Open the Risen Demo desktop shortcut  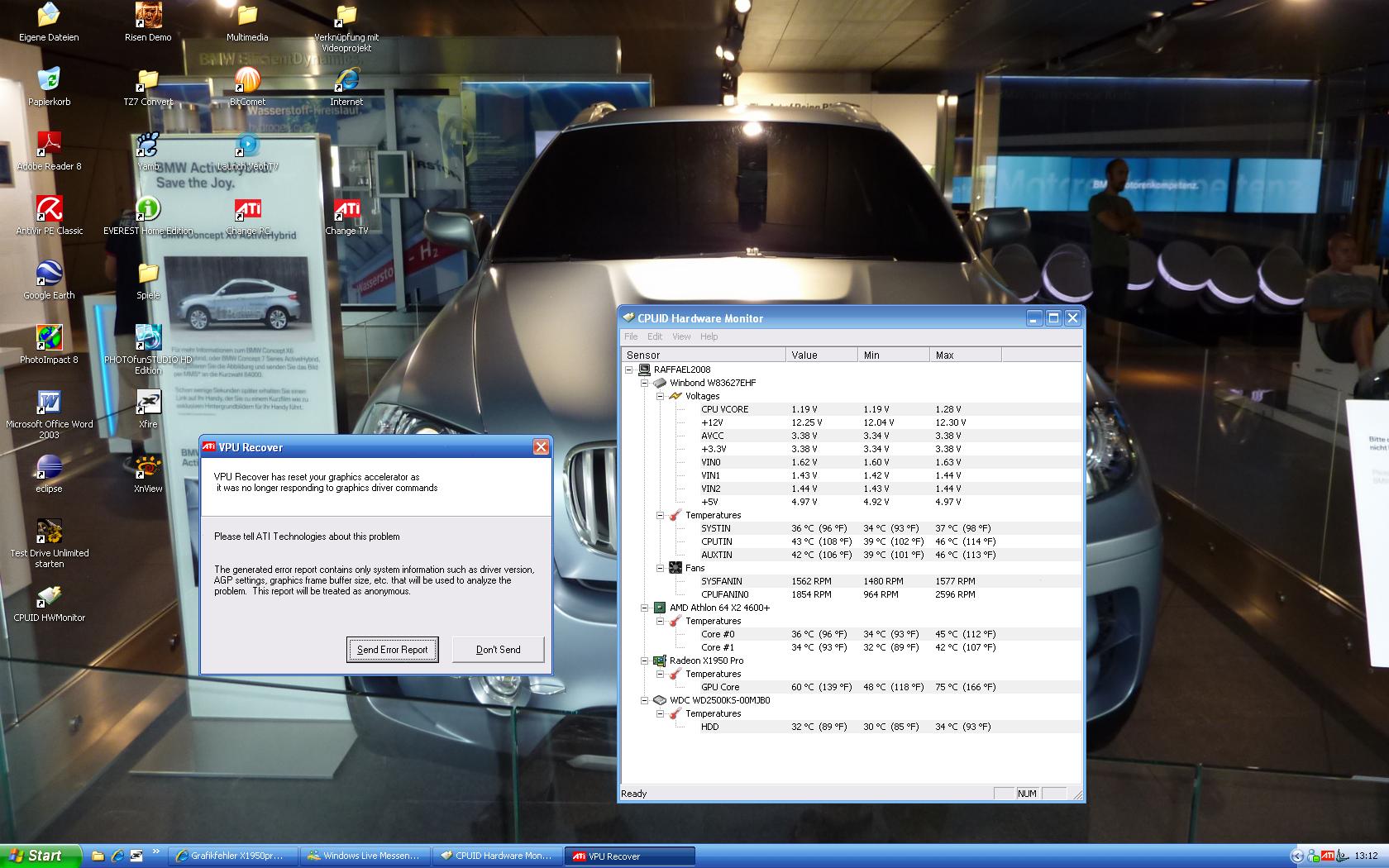click(148, 22)
